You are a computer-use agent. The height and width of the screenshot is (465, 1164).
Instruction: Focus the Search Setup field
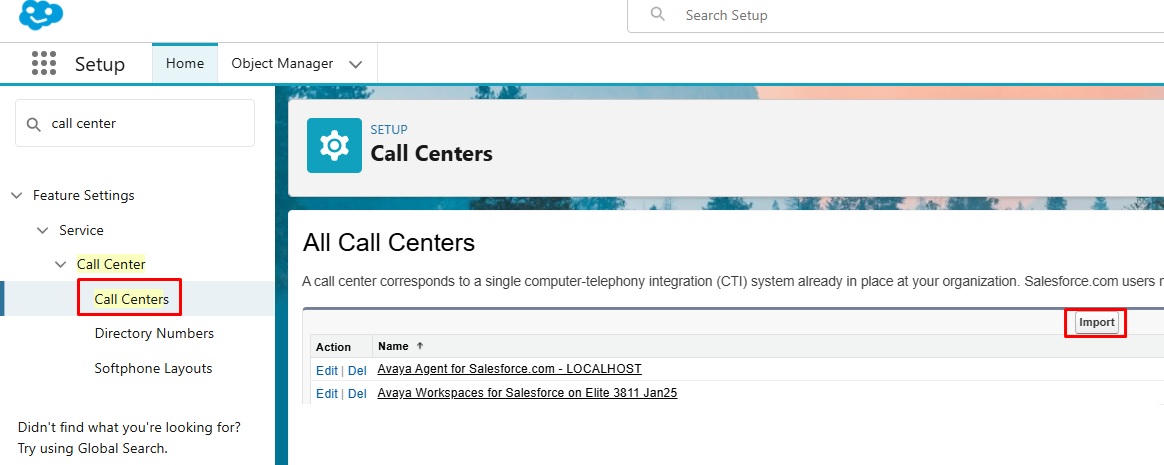895,15
